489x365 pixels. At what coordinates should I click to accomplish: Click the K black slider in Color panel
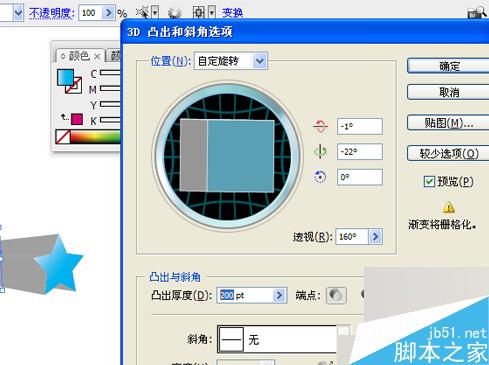tap(110, 120)
